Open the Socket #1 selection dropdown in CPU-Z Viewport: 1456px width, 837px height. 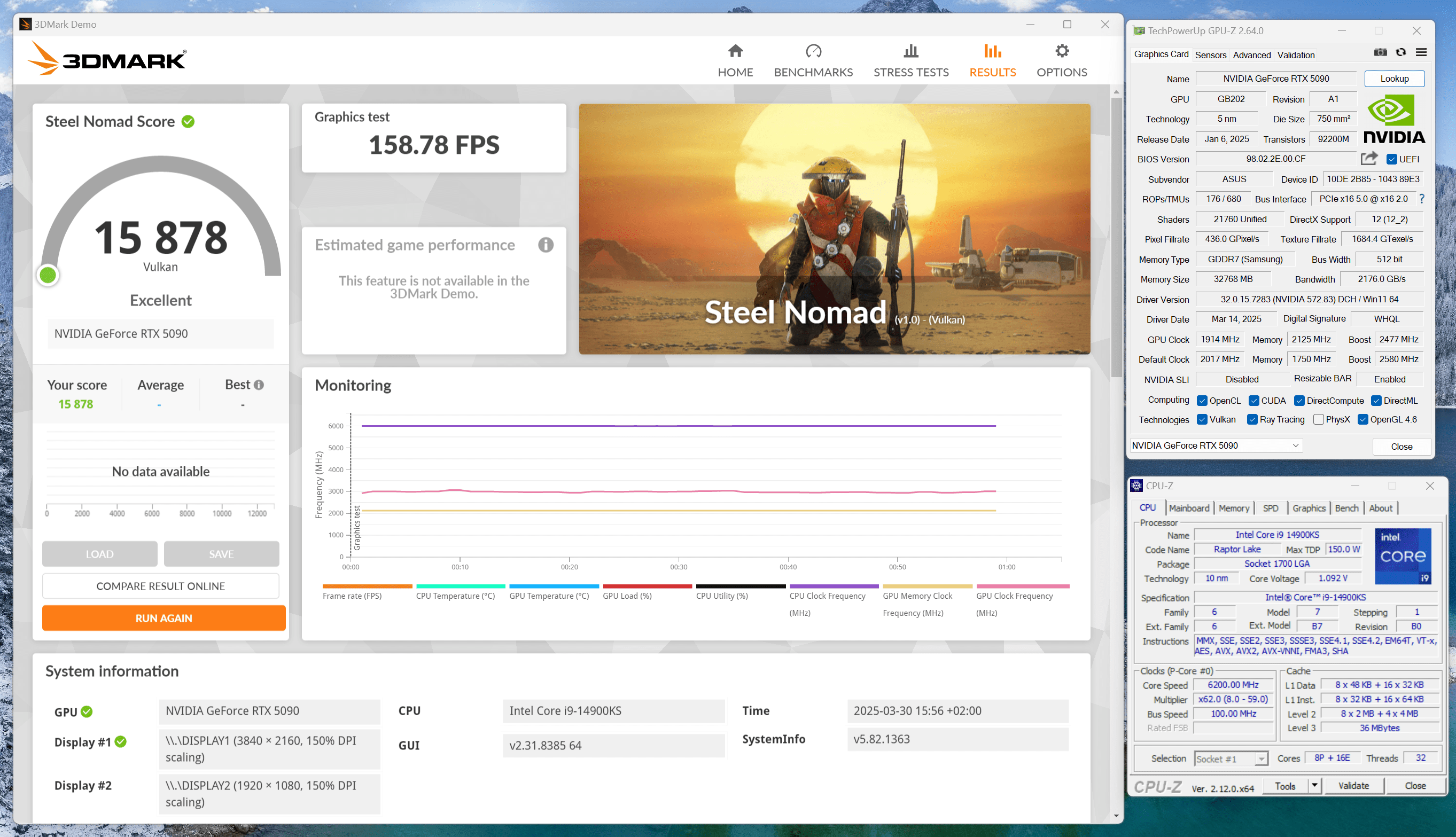(1231, 759)
